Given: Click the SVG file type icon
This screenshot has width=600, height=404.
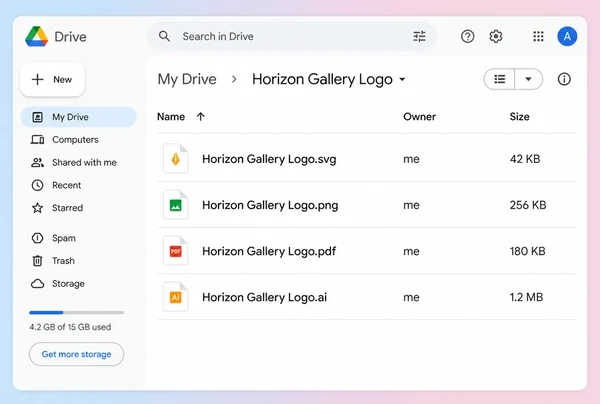Looking at the screenshot, I should click(x=175, y=159).
